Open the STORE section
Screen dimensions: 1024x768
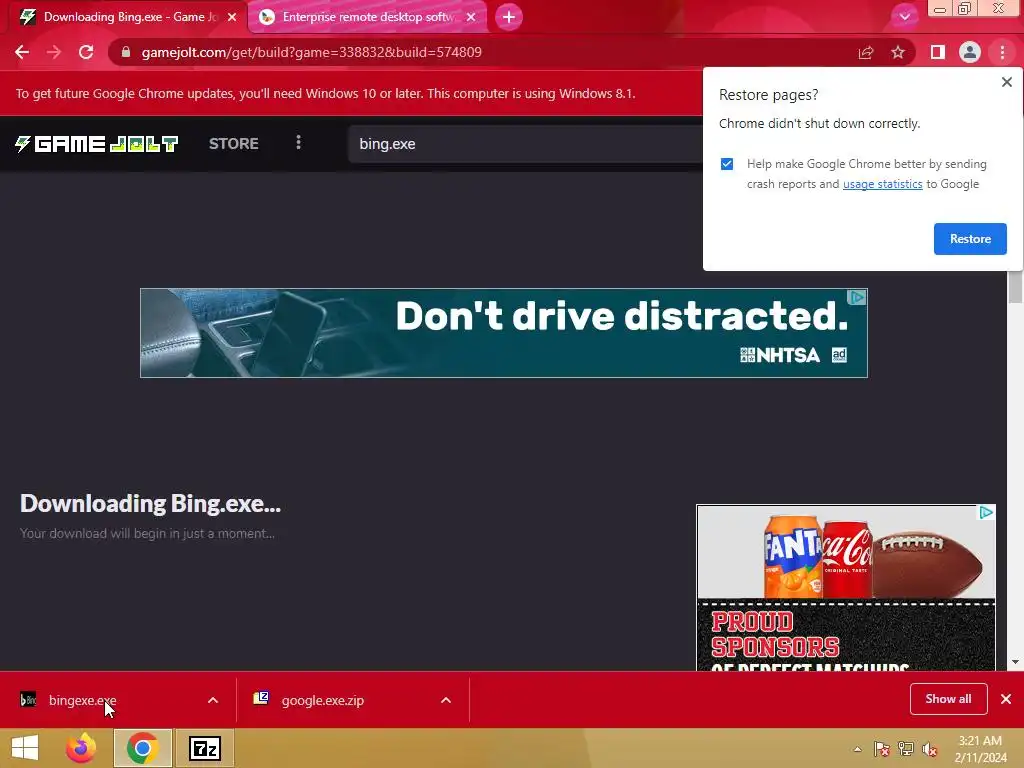point(233,144)
